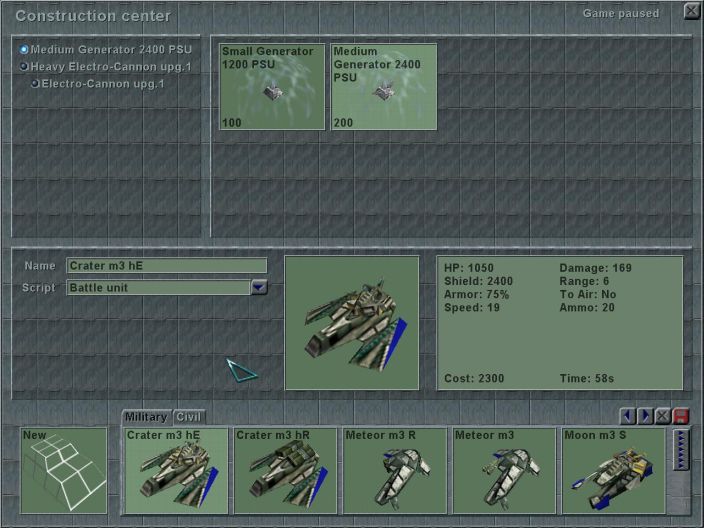
Task: Click the Armor: 75% stat
Action: click(476, 295)
